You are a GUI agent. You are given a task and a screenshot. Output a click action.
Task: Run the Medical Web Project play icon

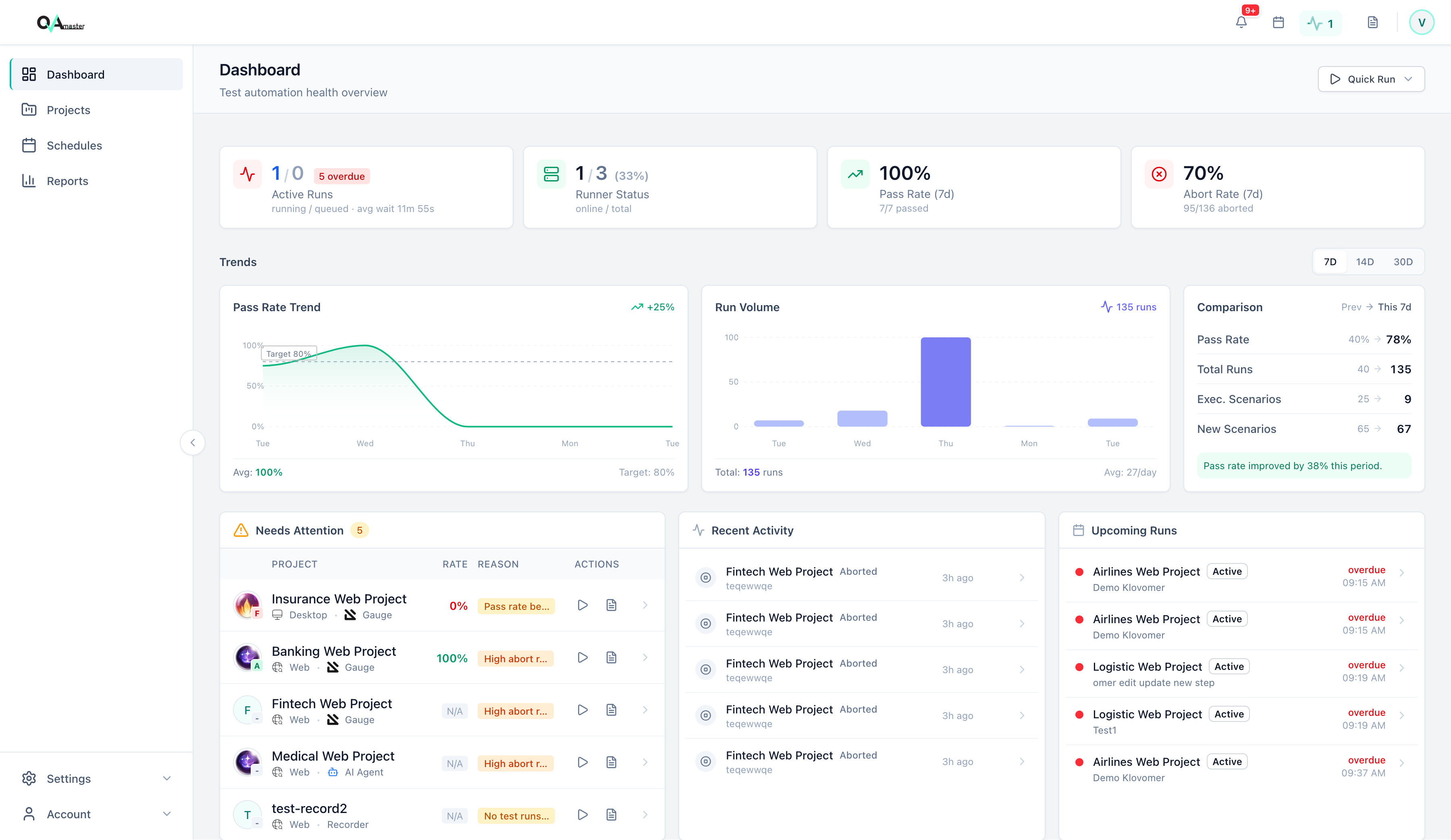tap(583, 762)
